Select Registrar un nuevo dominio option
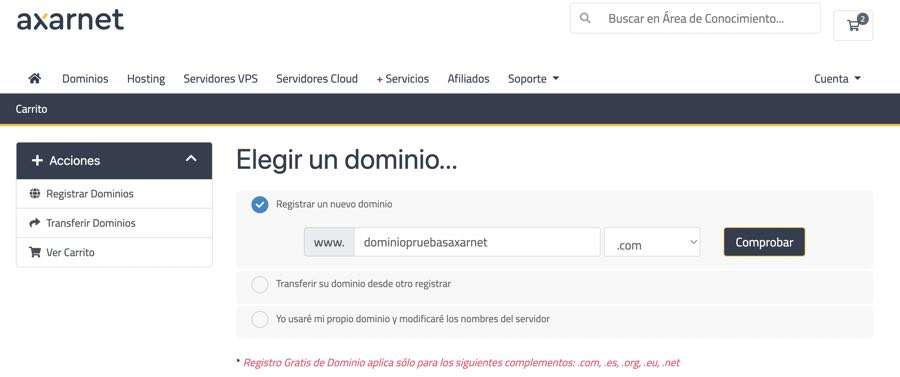Image resolution: width=900 pixels, height=377 pixels. click(x=259, y=204)
